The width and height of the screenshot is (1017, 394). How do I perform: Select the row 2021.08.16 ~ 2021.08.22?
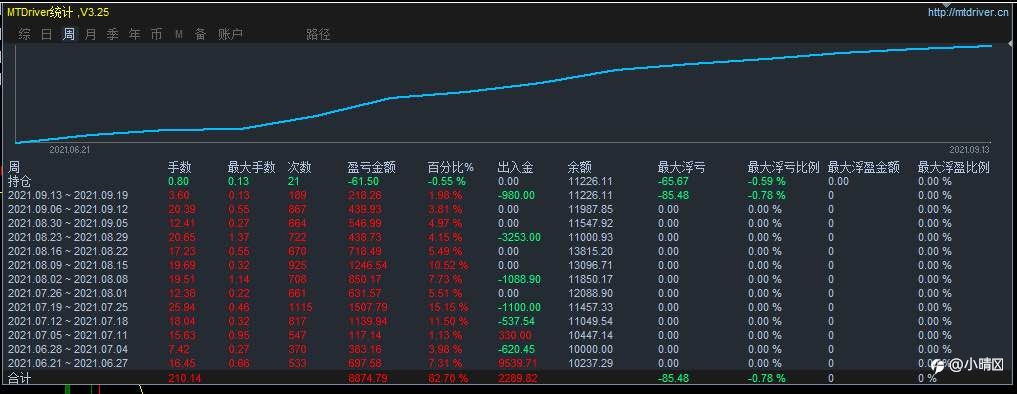(x=508, y=251)
